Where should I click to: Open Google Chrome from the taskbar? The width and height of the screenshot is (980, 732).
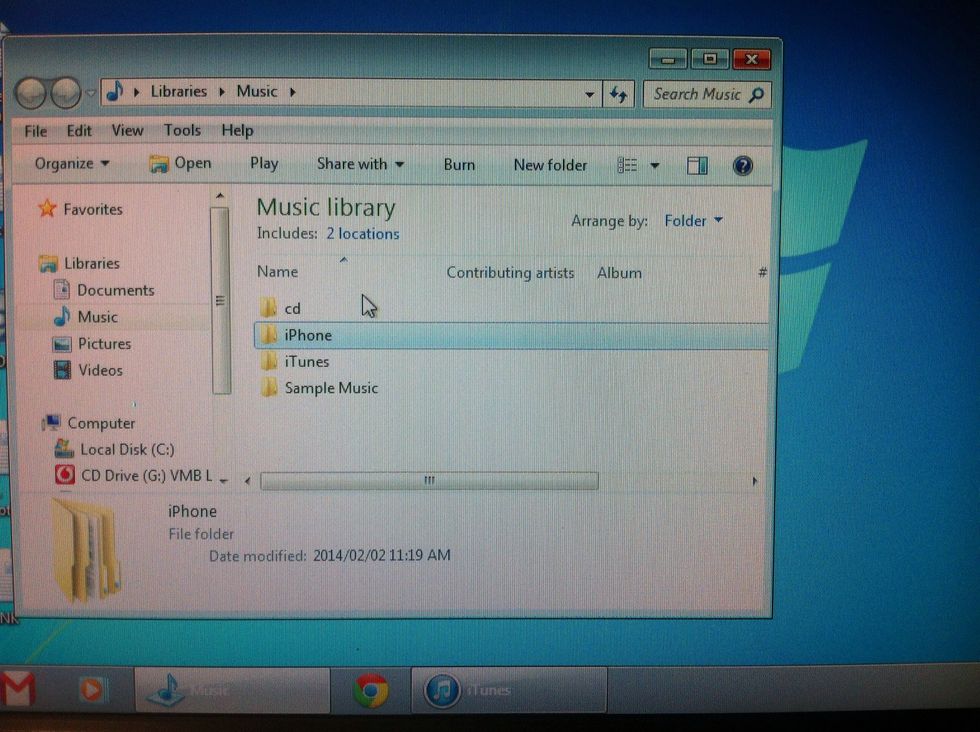tap(371, 690)
